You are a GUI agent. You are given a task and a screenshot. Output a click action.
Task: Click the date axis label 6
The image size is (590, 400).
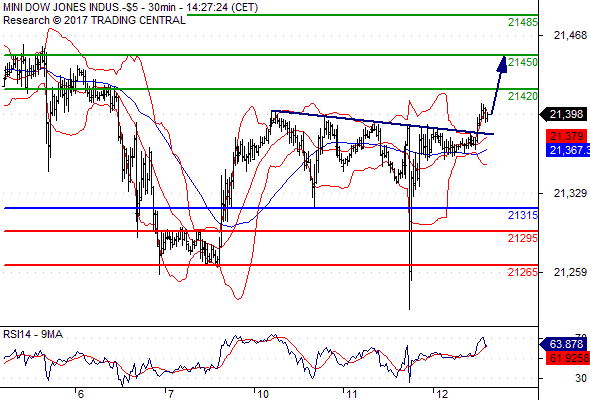(80, 394)
